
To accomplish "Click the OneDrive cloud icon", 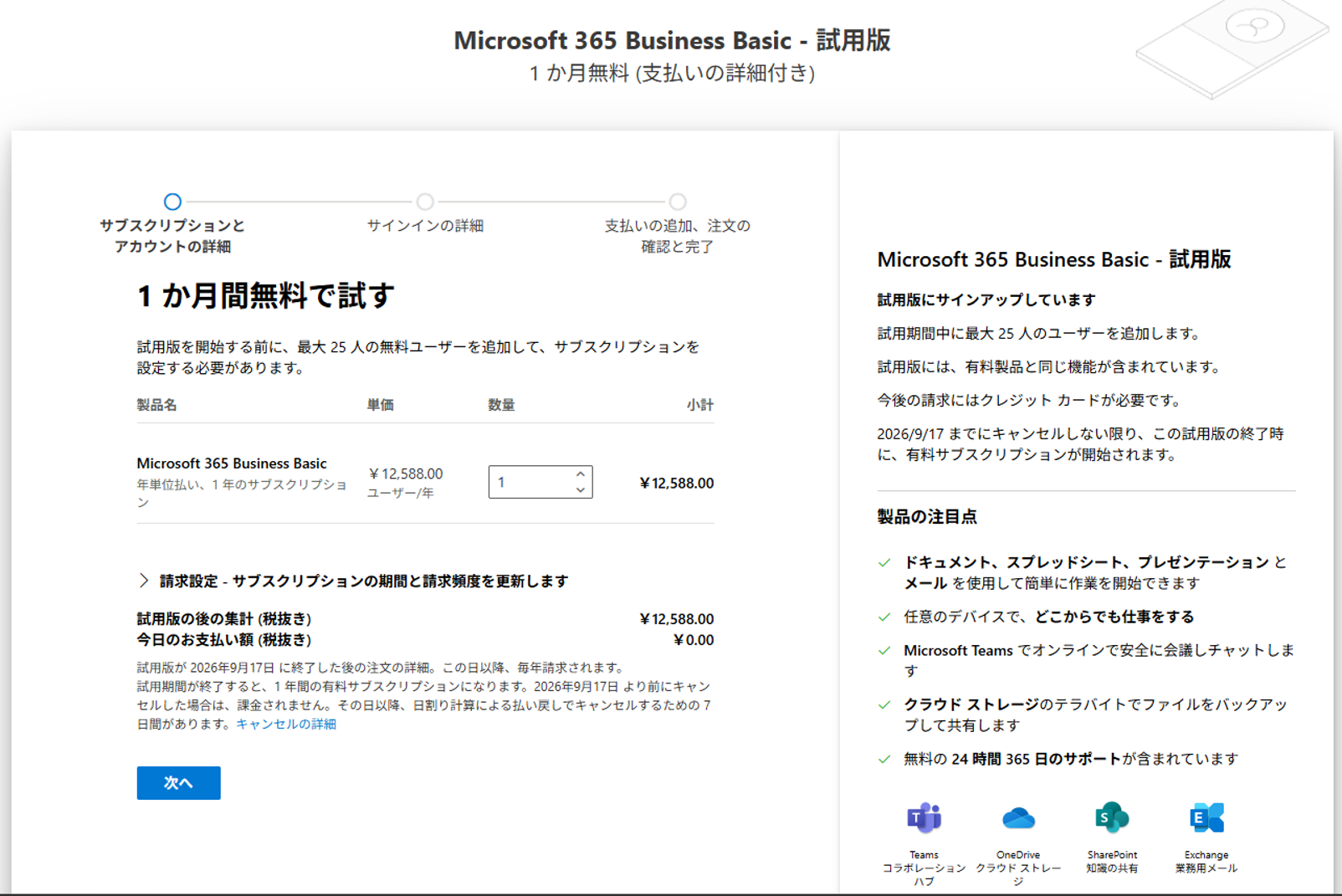I will (1018, 817).
